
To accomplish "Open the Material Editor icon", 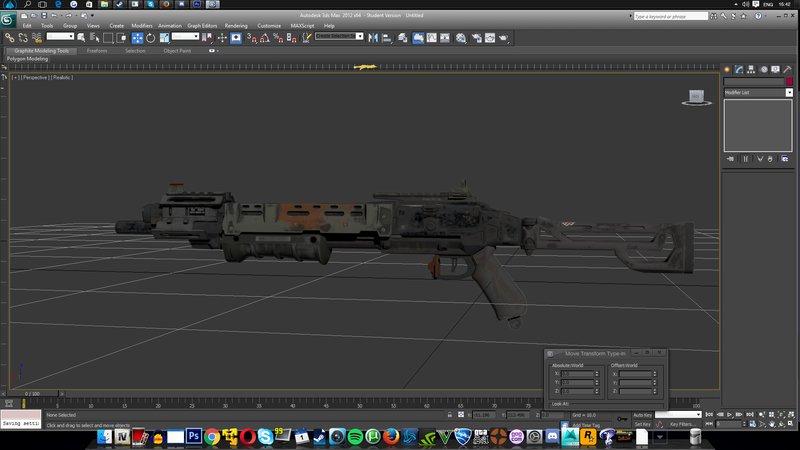I will (461, 38).
